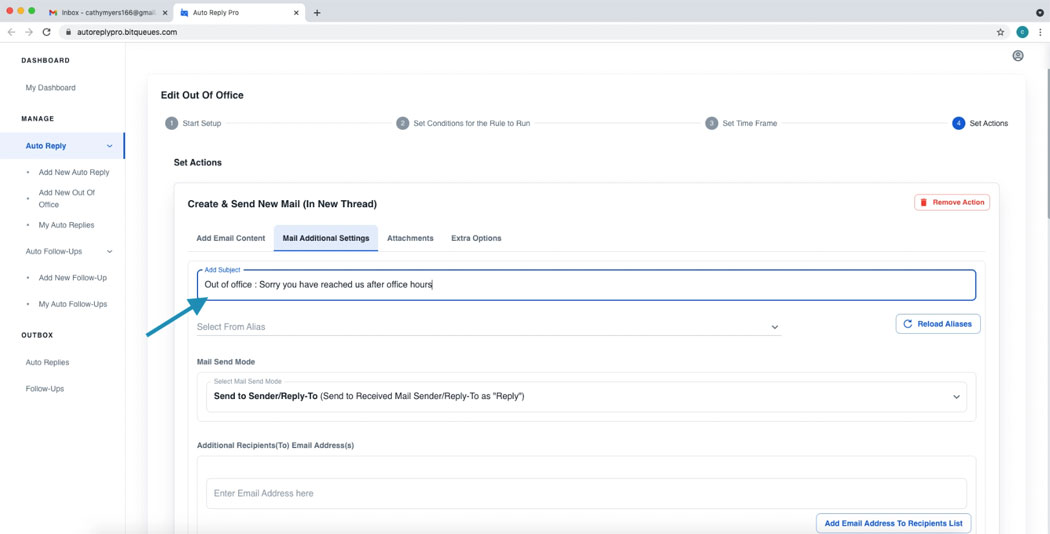
Task: Open Chrome three-dot menu
Action: 1040,31
